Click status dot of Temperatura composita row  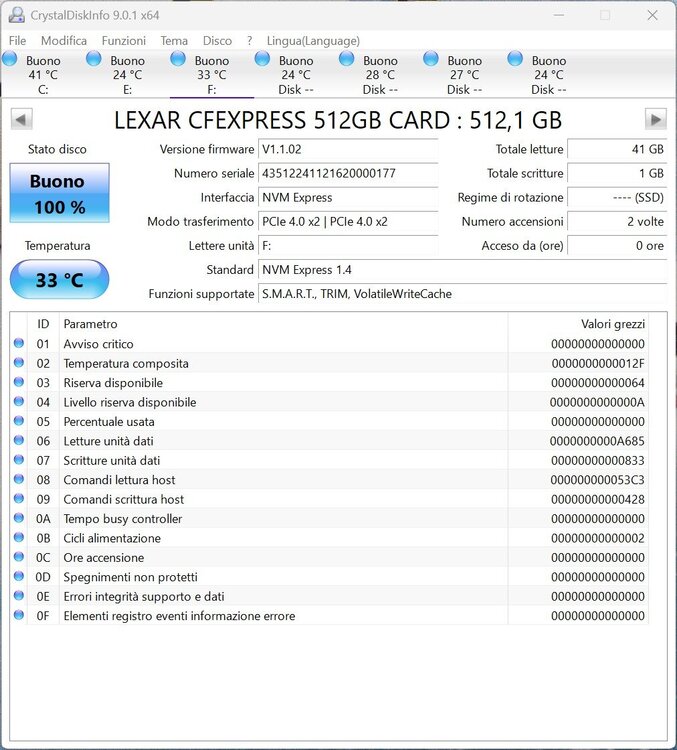point(19,363)
